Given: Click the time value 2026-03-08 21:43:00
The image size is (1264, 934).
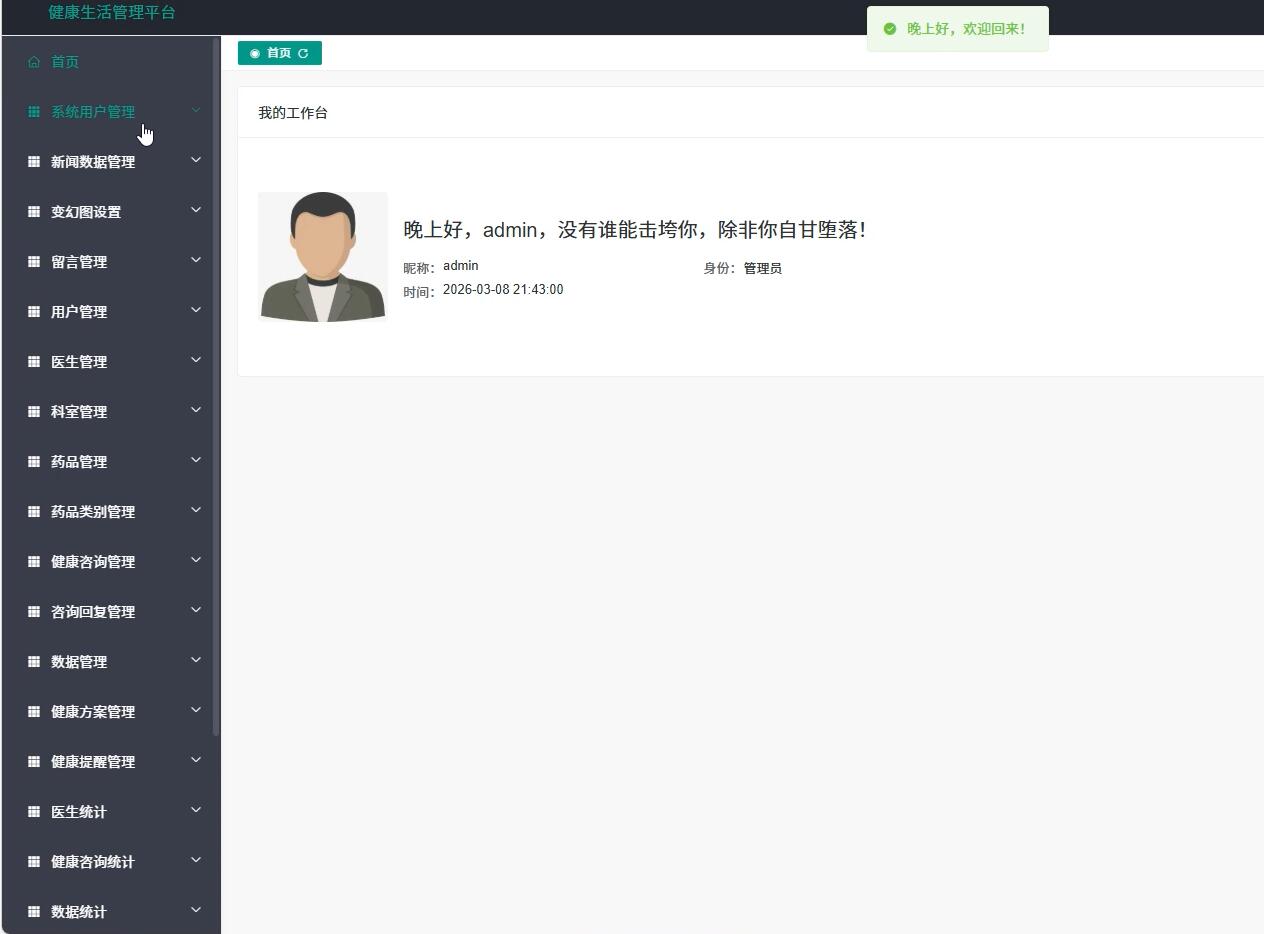Looking at the screenshot, I should click(x=503, y=290).
